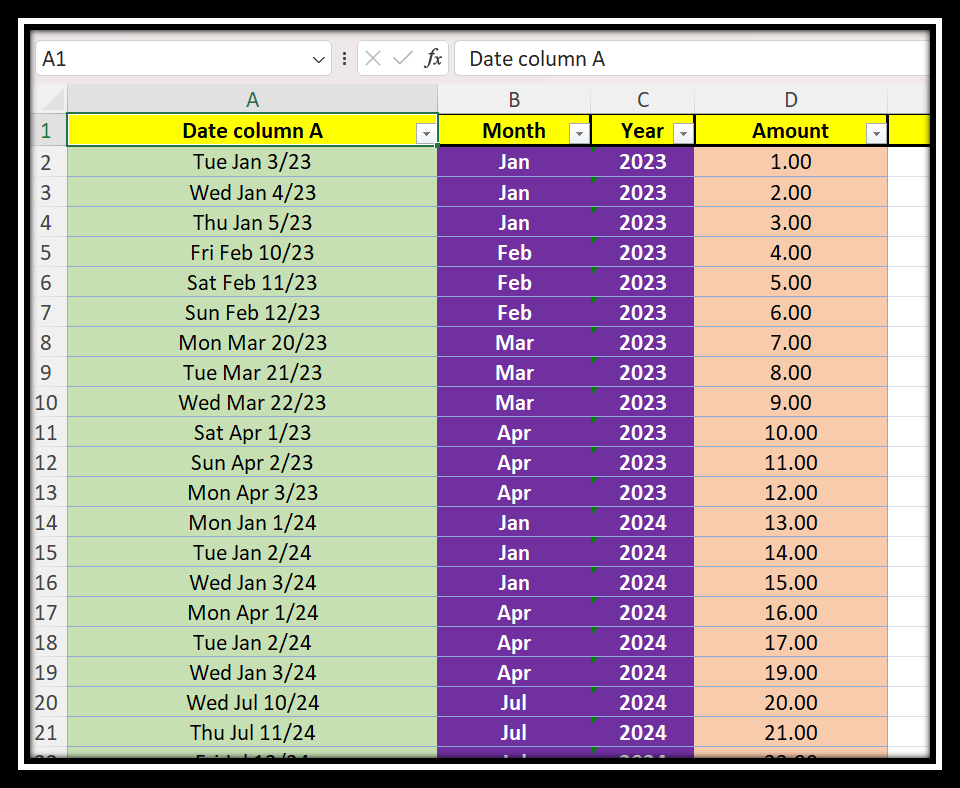
Task: Click the Amount cell 4.00
Action: [x=791, y=252]
